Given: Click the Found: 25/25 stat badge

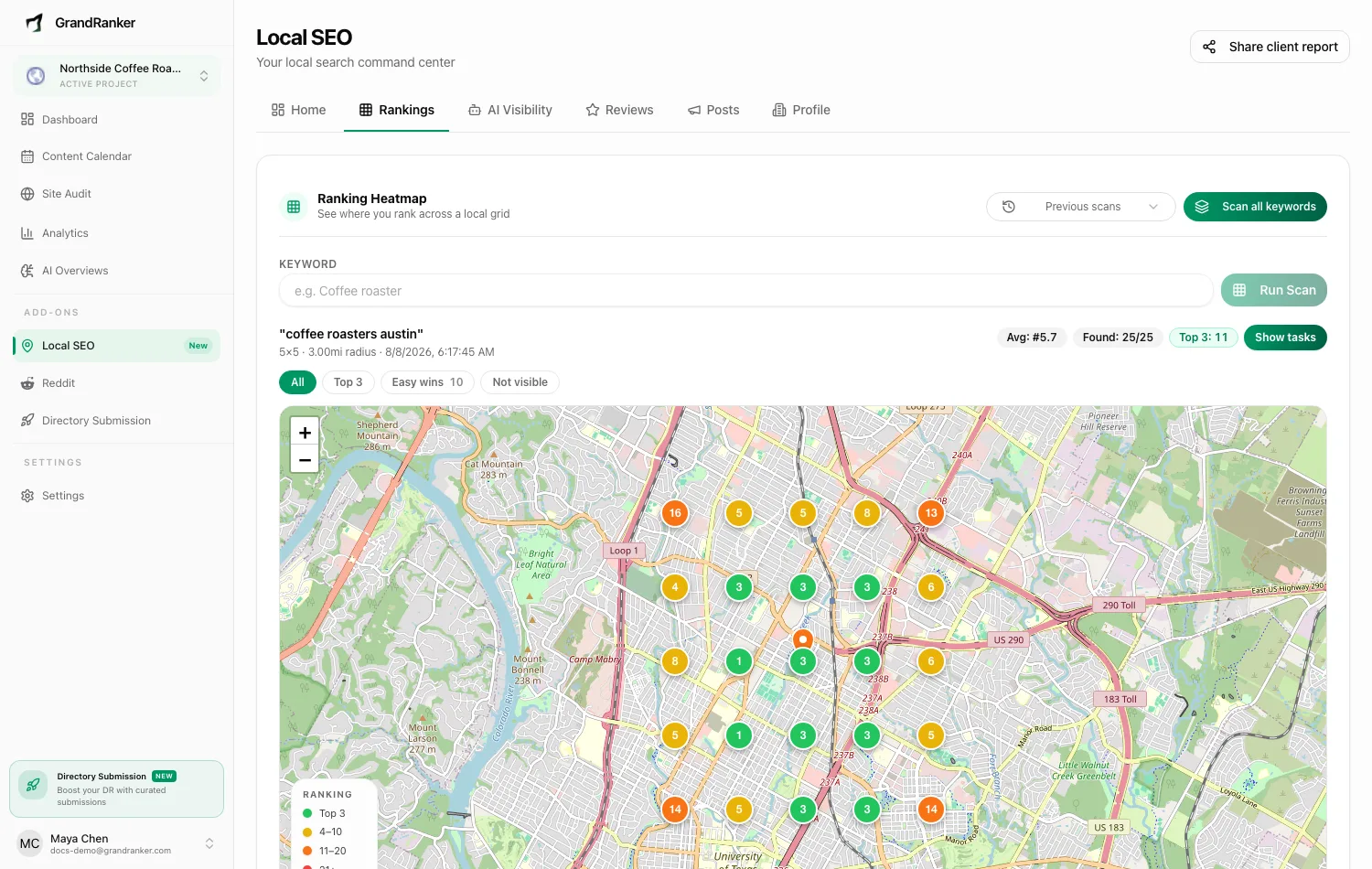Looking at the screenshot, I should [1118, 338].
